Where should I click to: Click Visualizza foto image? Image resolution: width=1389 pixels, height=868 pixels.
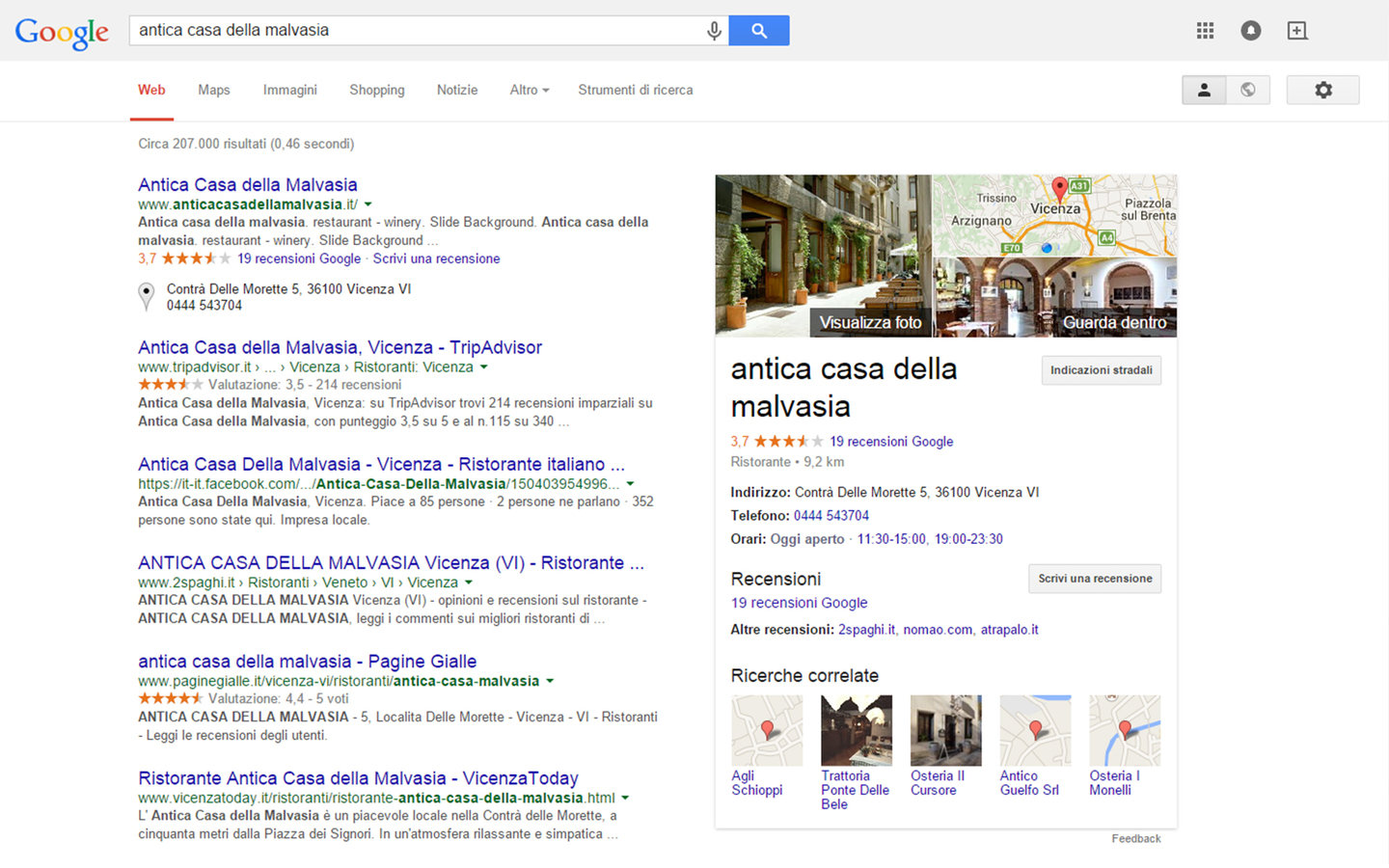(x=824, y=256)
